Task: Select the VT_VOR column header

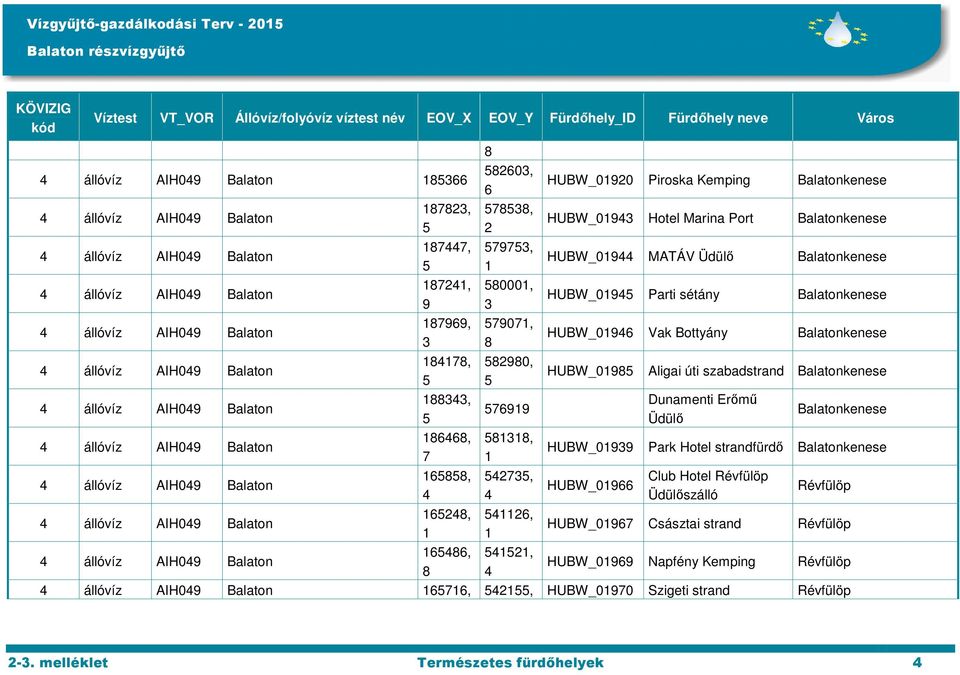Action: tap(187, 118)
